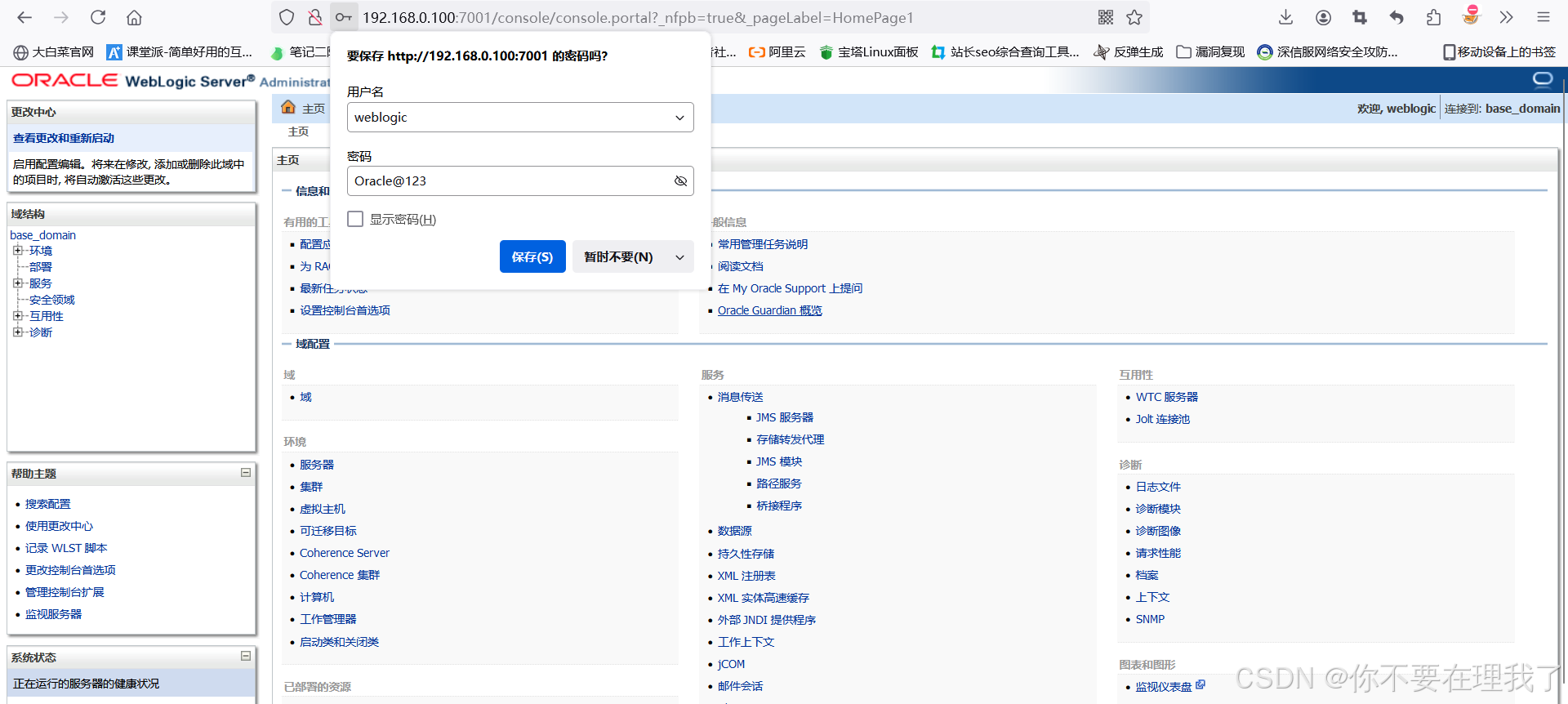The image size is (1568, 704).
Task: Expand the 服务 tree node
Action: (17, 283)
